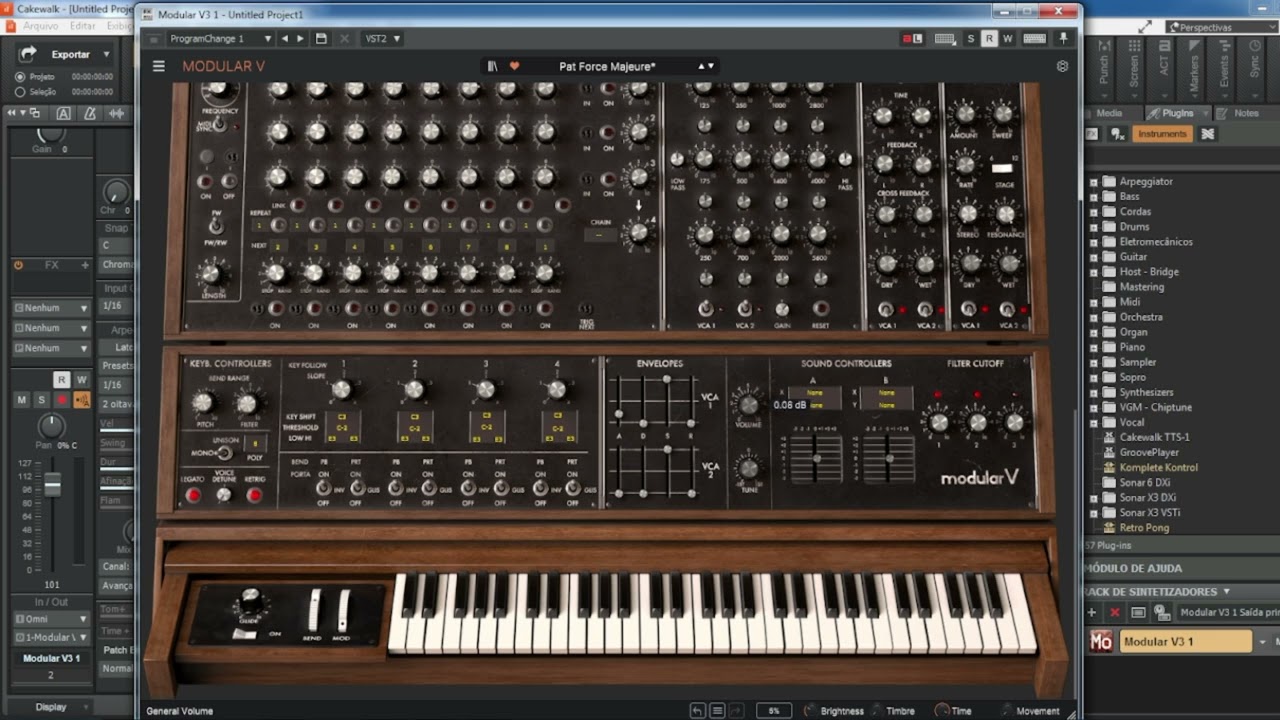Pin the Modular V3 plugin window
Screen dimensions: 1280x720
[x=1063, y=38]
